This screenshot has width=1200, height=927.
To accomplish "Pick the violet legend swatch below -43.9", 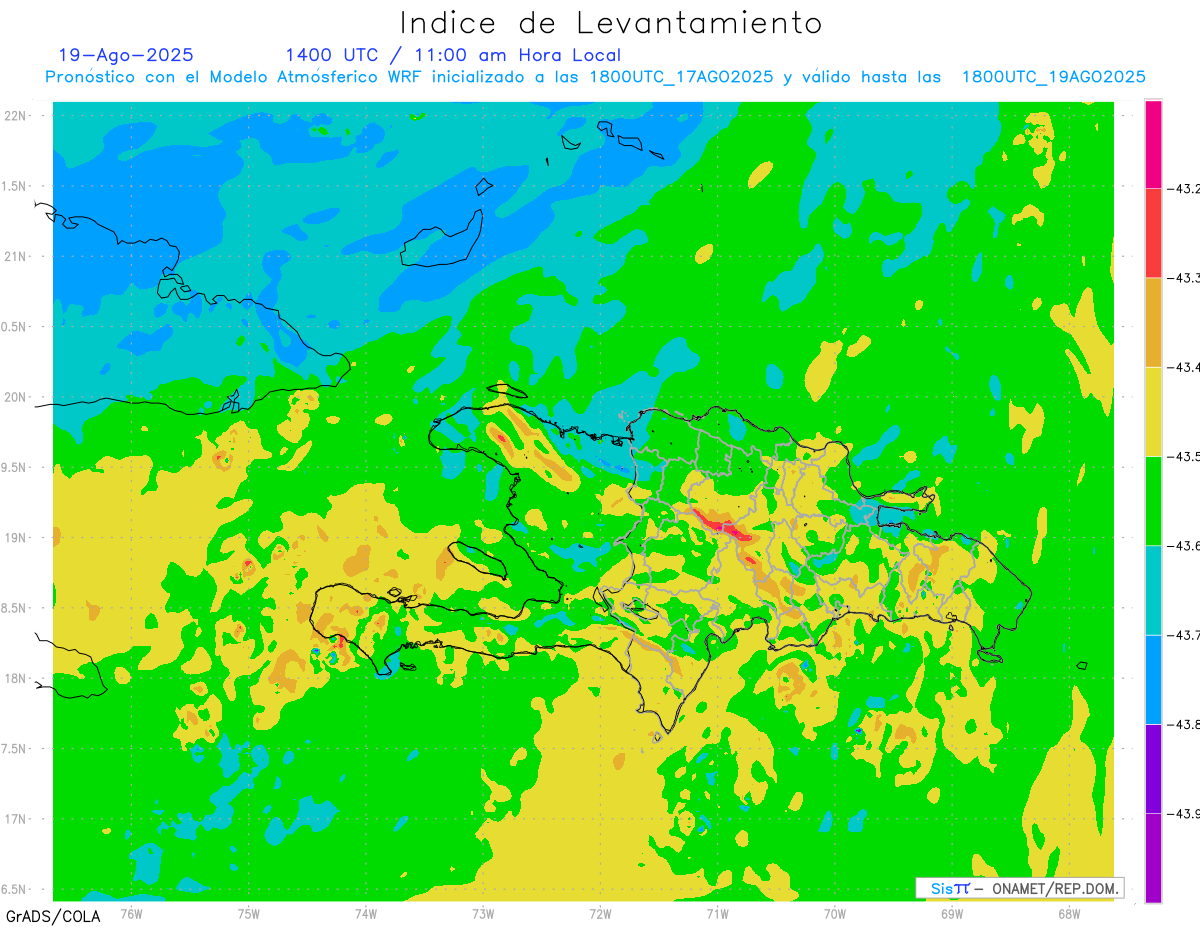I will pyautogui.click(x=1153, y=857).
